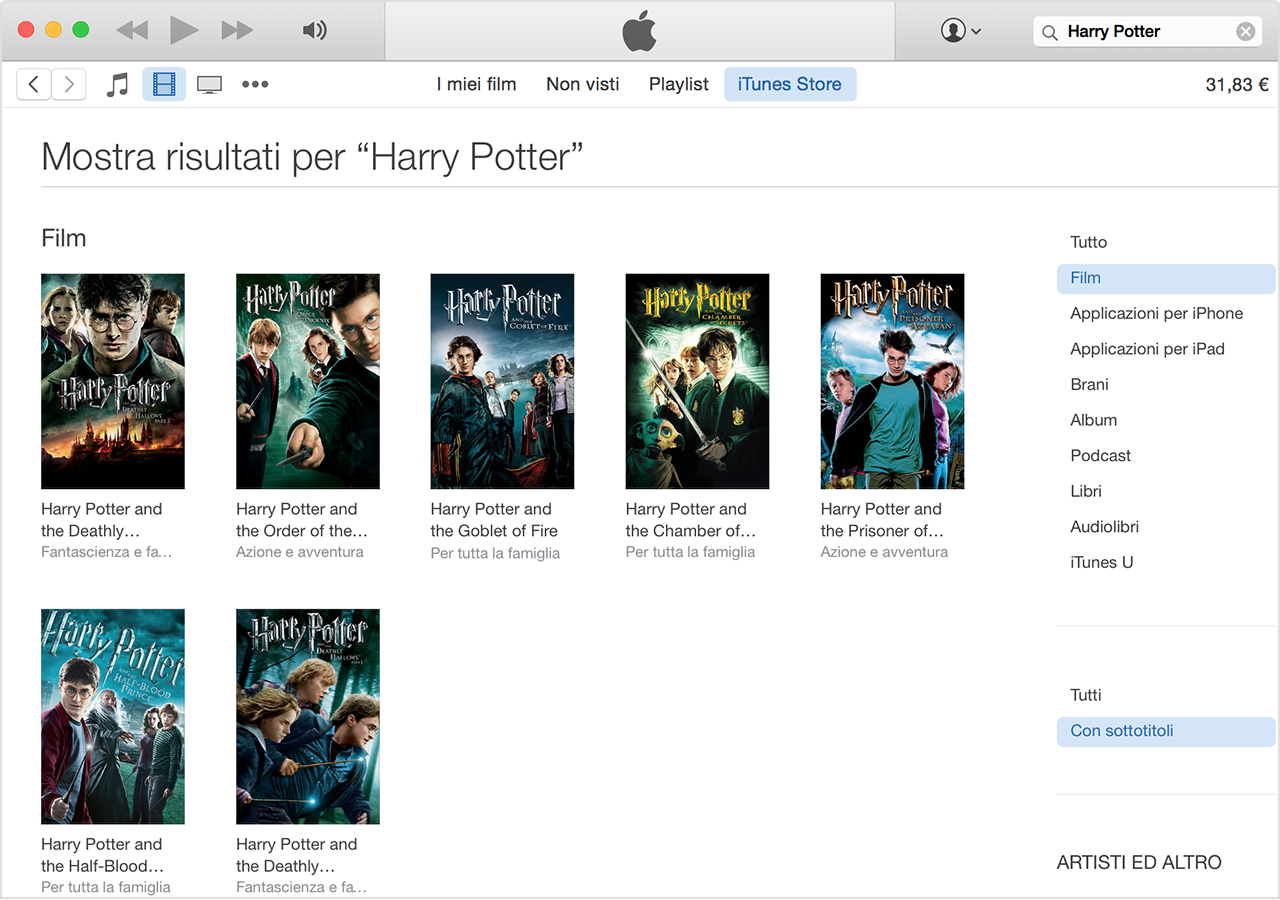Viewport: 1280px width, 900px height.
Task: Zoom iTunes with the green button
Action: pos(81,30)
